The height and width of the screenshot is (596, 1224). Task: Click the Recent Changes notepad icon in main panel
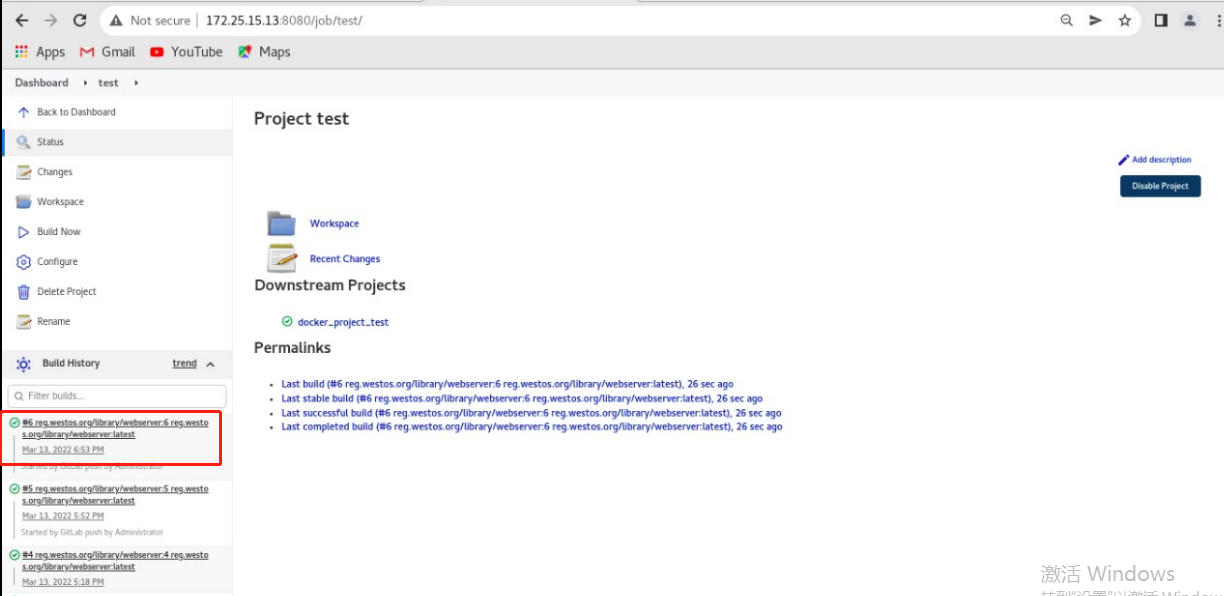282,258
